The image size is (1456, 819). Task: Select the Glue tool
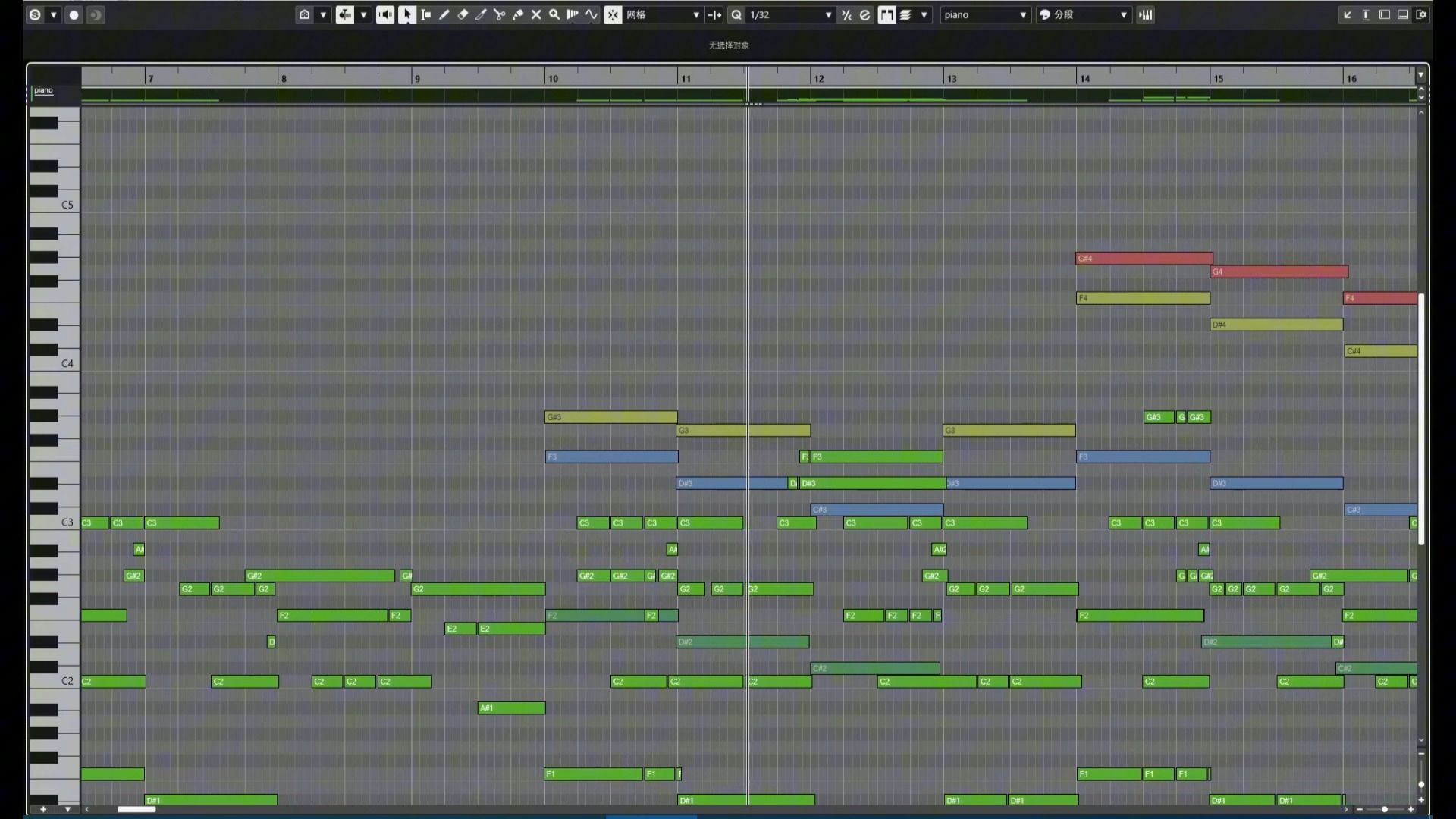(x=518, y=14)
